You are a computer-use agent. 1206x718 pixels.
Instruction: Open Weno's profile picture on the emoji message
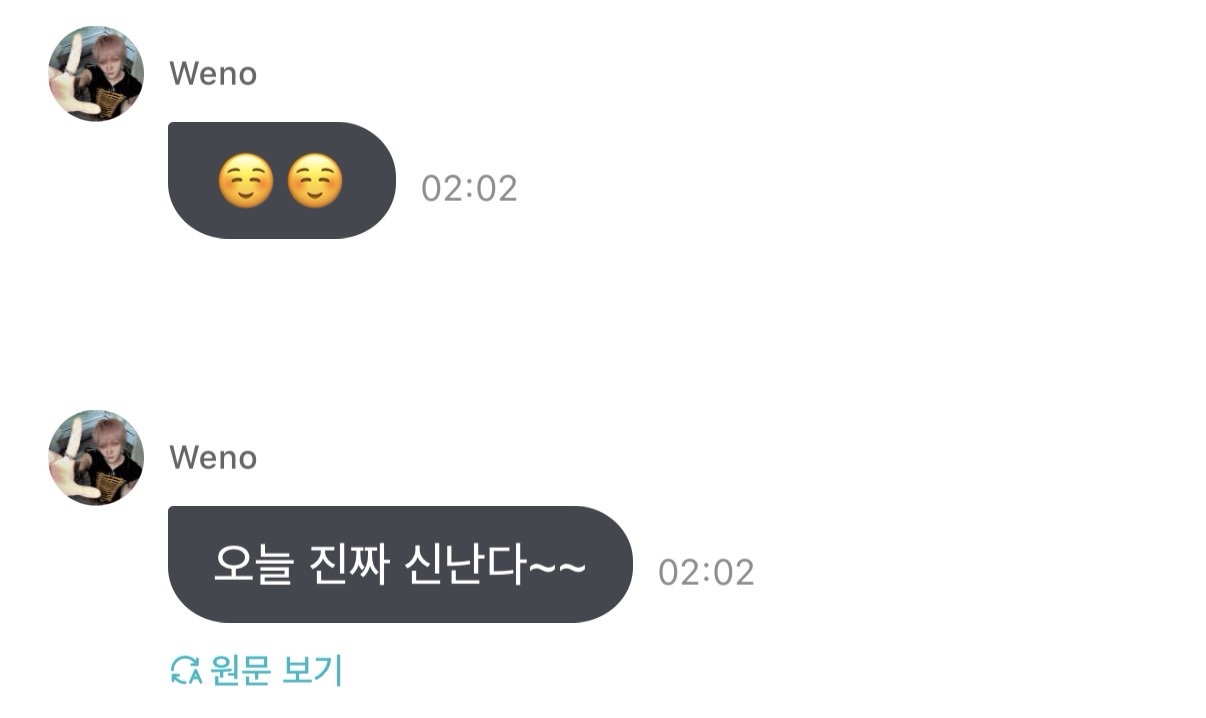(96, 74)
